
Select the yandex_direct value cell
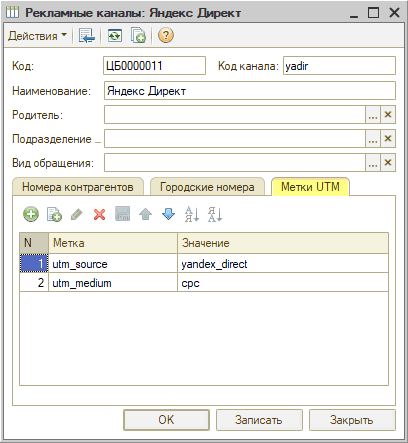pyautogui.click(x=283, y=264)
